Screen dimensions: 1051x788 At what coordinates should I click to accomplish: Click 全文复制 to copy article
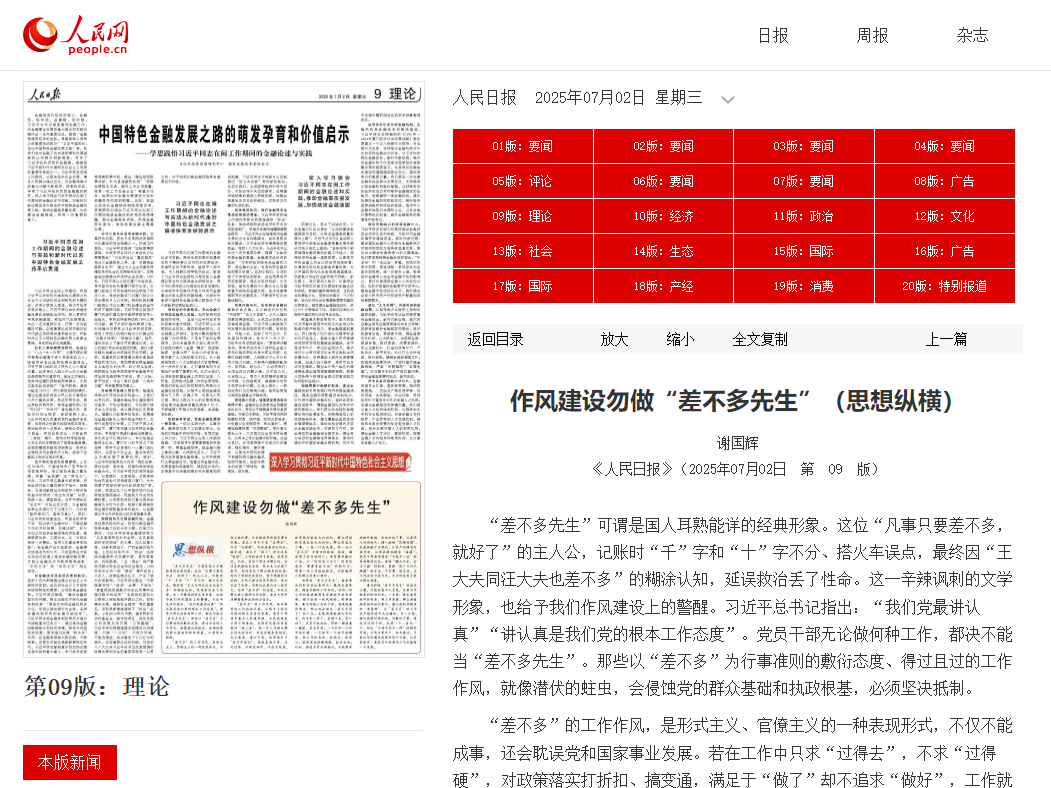(x=760, y=340)
